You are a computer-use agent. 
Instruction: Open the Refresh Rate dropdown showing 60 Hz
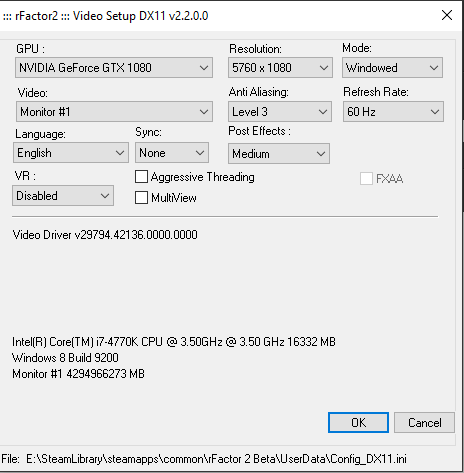click(393, 112)
